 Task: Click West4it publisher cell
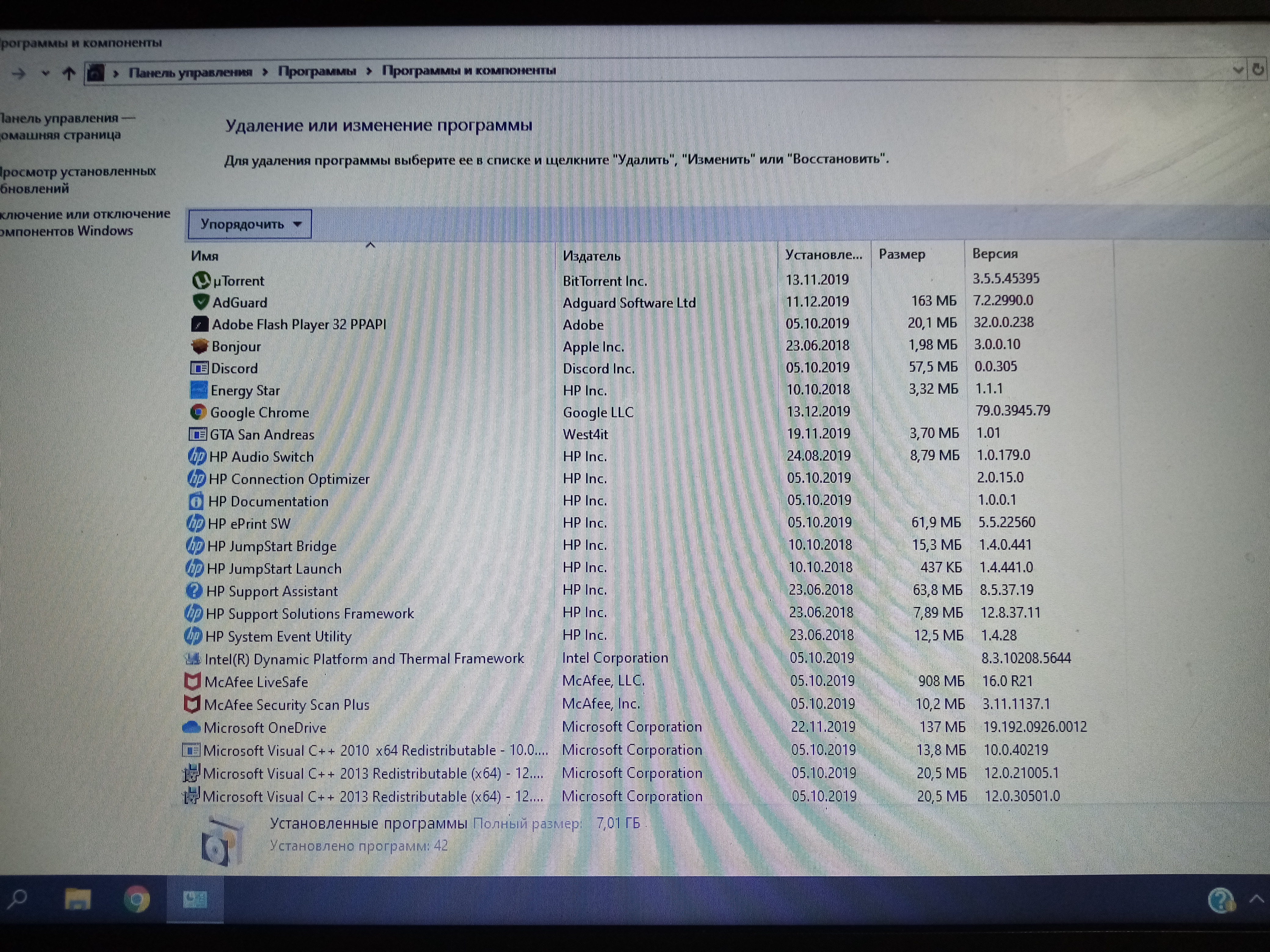[x=585, y=435]
